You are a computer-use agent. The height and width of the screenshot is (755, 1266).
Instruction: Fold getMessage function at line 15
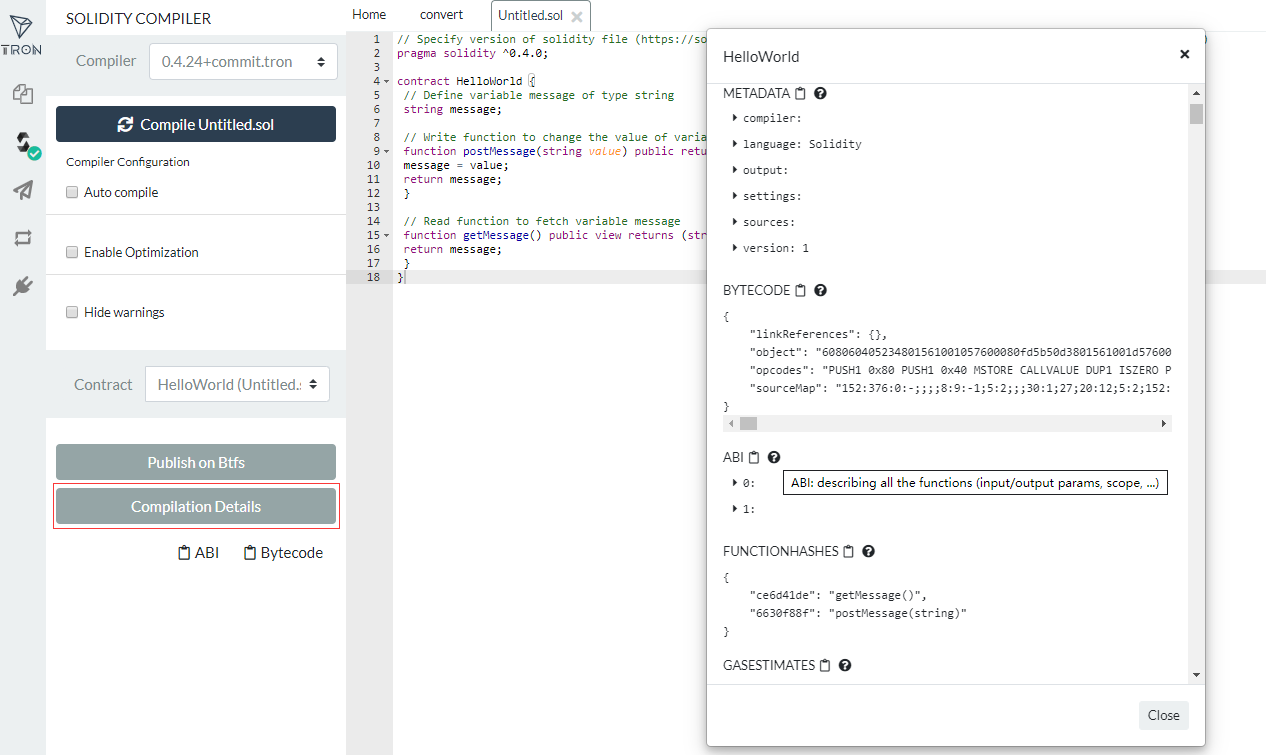[x=387, y=235]
